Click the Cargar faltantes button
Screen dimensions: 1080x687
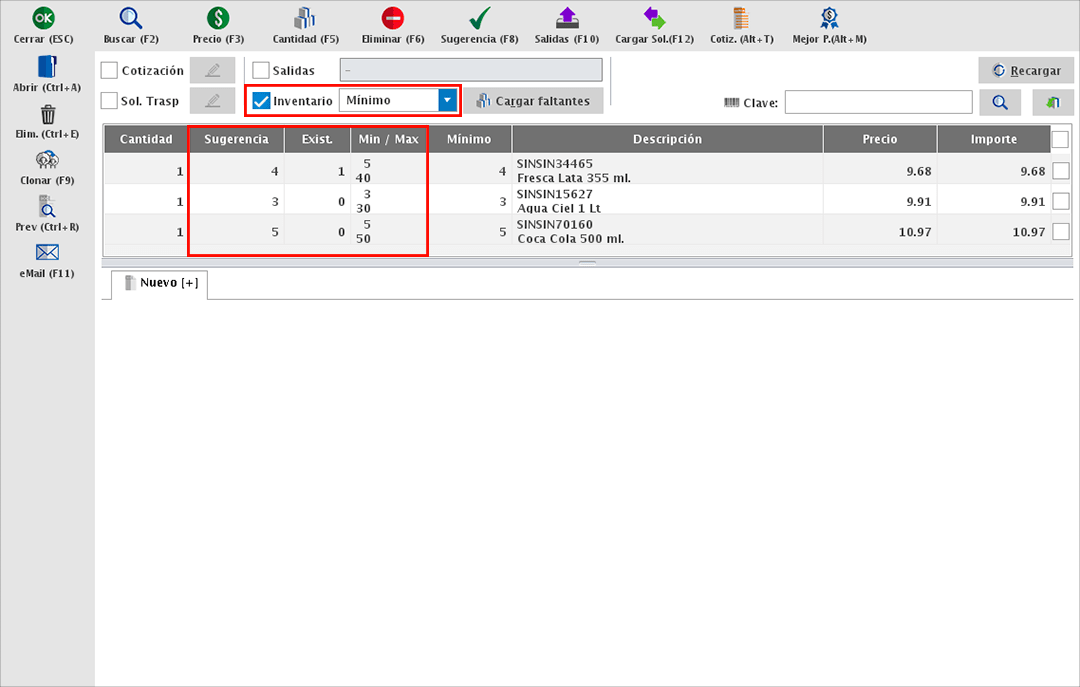[x=533, y=101]
